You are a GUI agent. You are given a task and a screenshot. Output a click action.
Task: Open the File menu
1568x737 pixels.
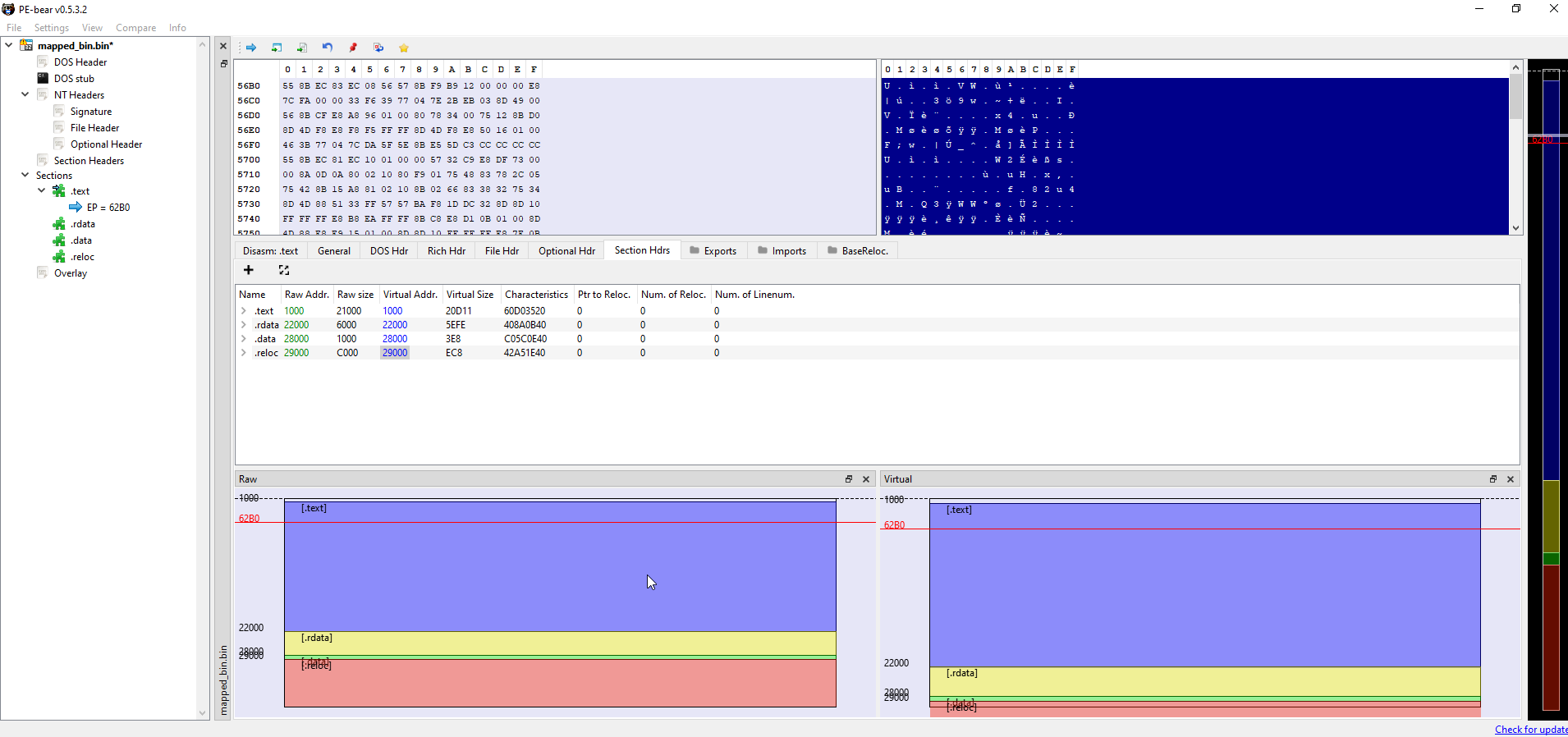14,27
